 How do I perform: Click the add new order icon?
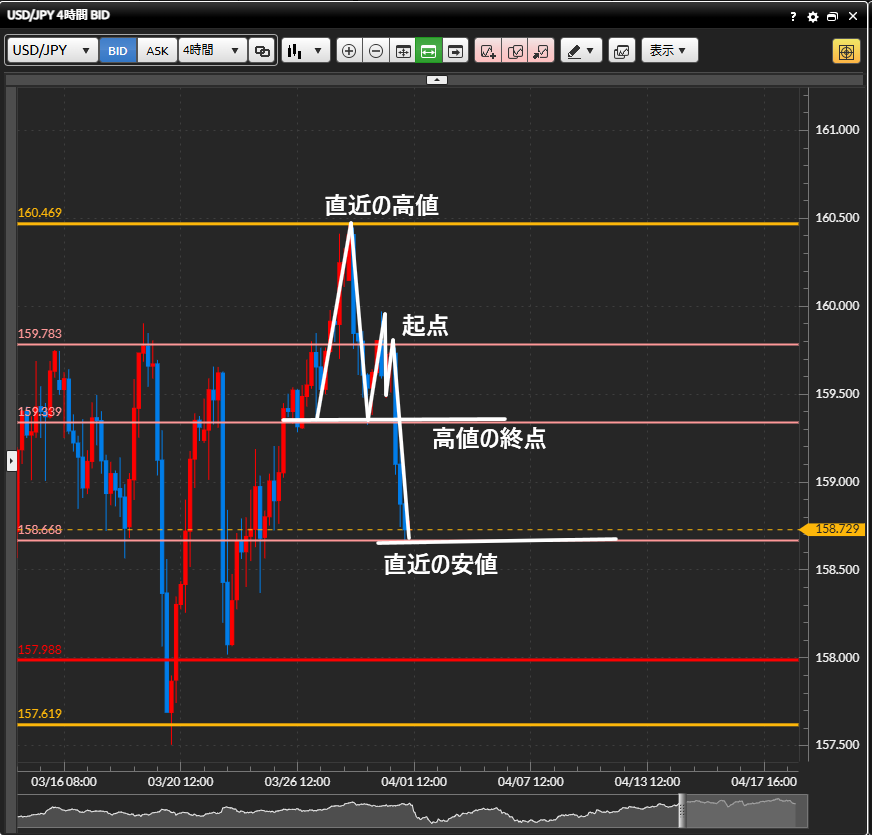point(488,51)
